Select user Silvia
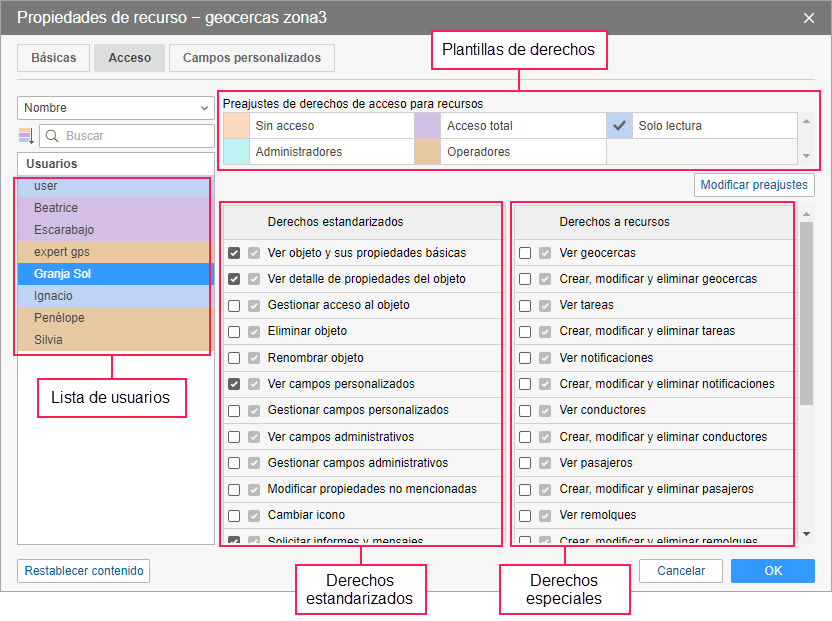 114,340
